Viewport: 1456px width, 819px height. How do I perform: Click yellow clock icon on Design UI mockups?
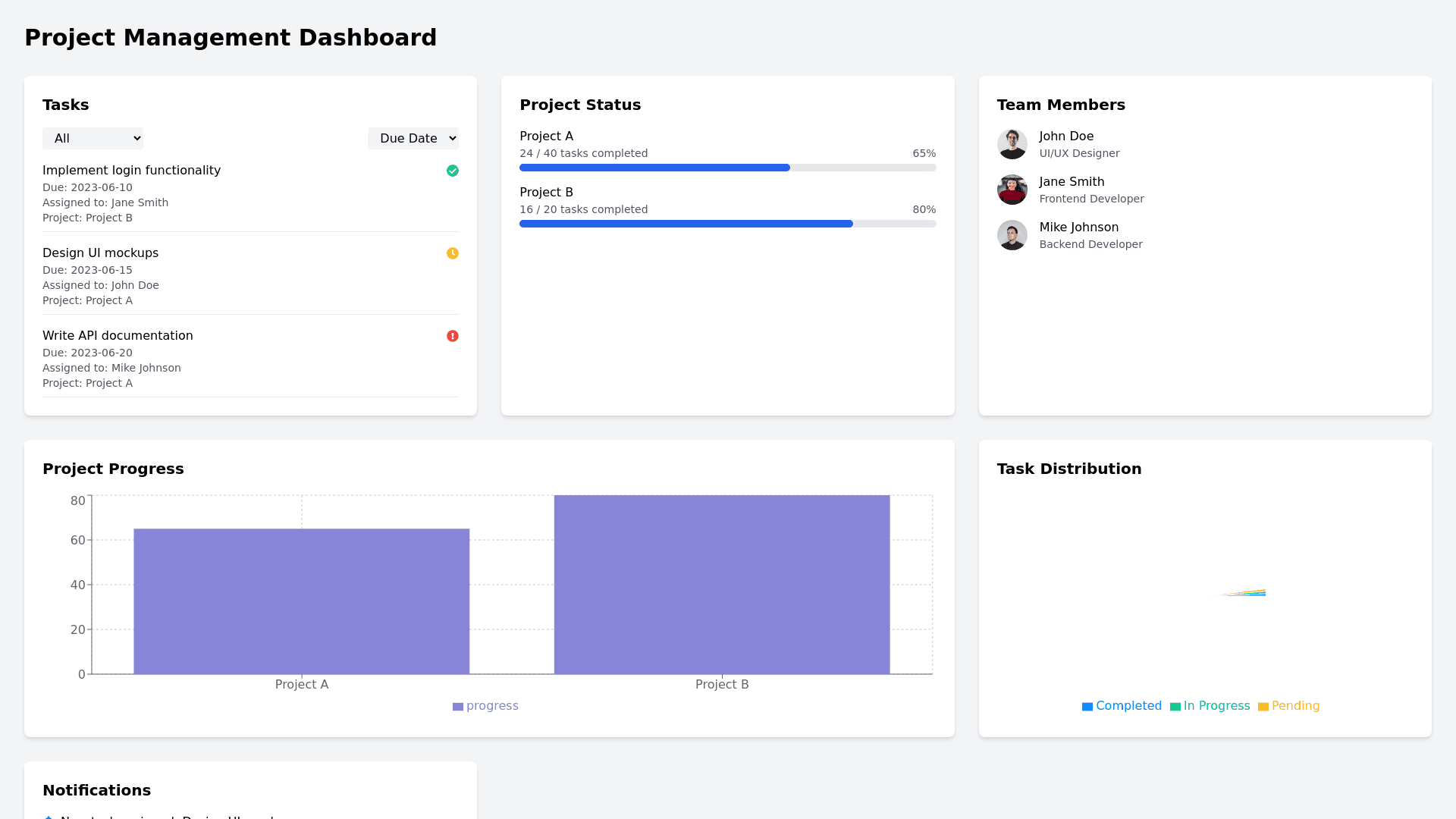tap(453, 253)
